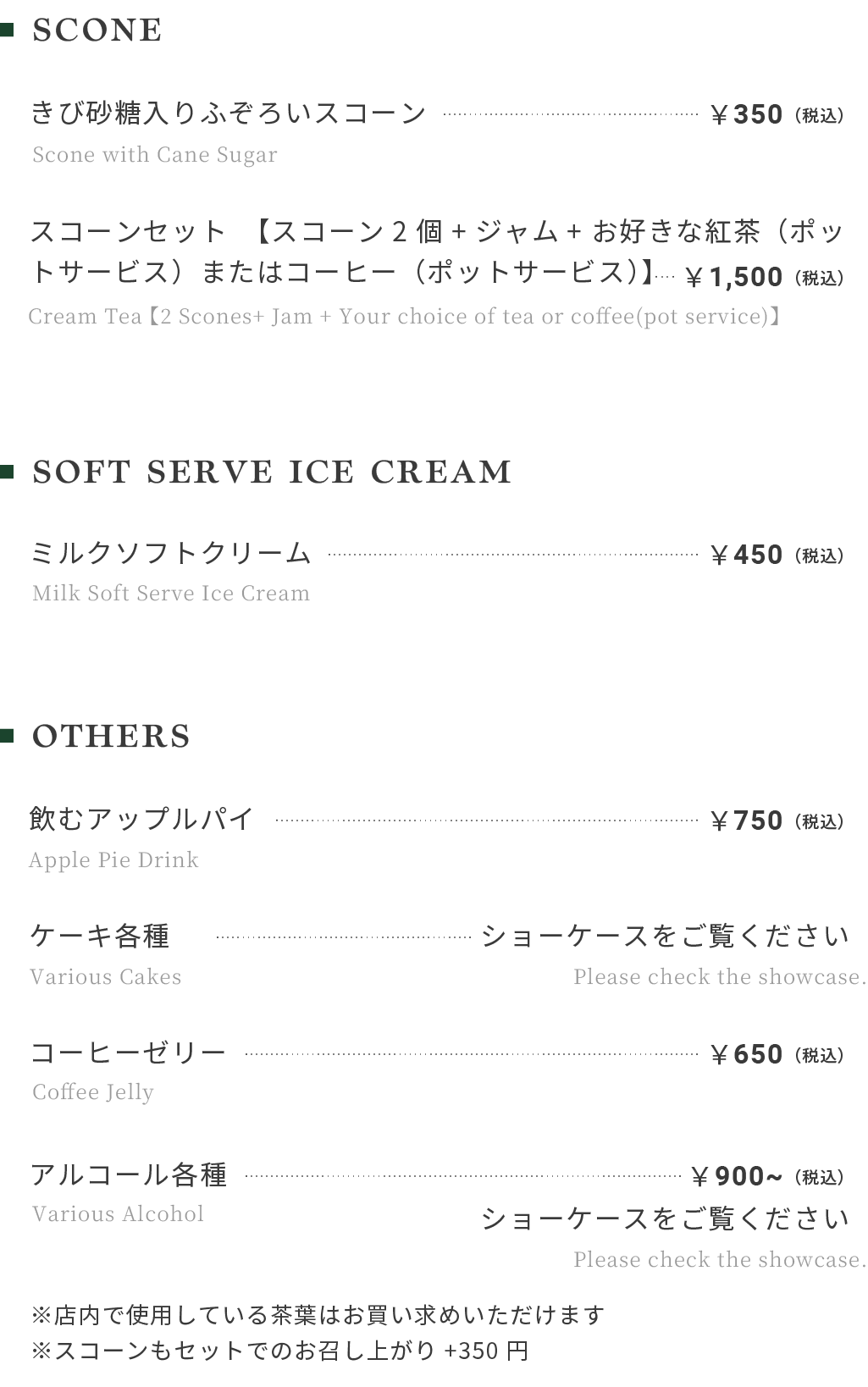Select the アルコール各種 item
This screenshot has width=868, height=1387.
coord(129,1174)
